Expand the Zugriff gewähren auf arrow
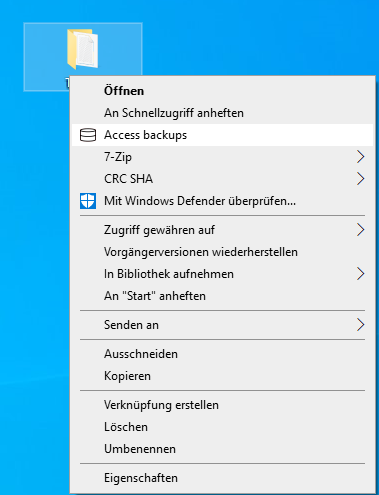 (360, 230)
